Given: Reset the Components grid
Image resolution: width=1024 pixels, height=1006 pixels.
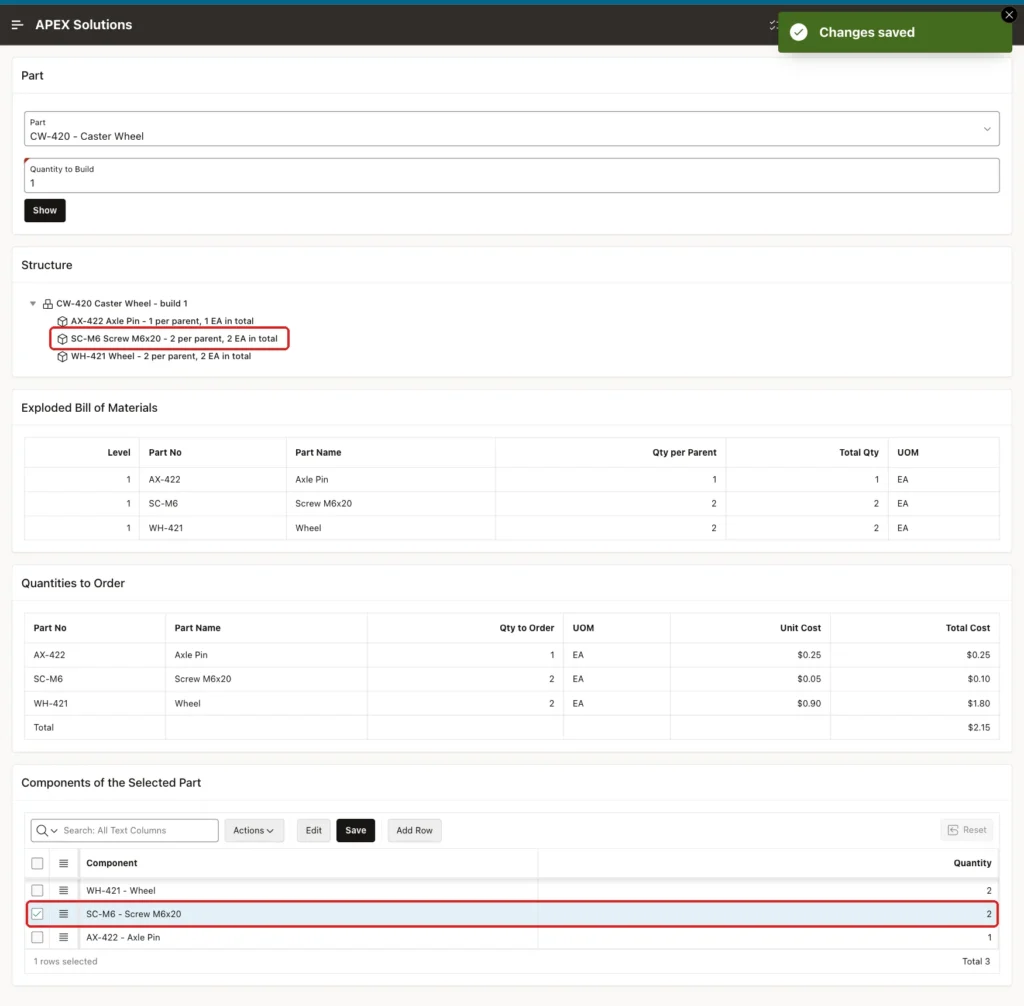Looking at the screenshot, I should [967, 830].
